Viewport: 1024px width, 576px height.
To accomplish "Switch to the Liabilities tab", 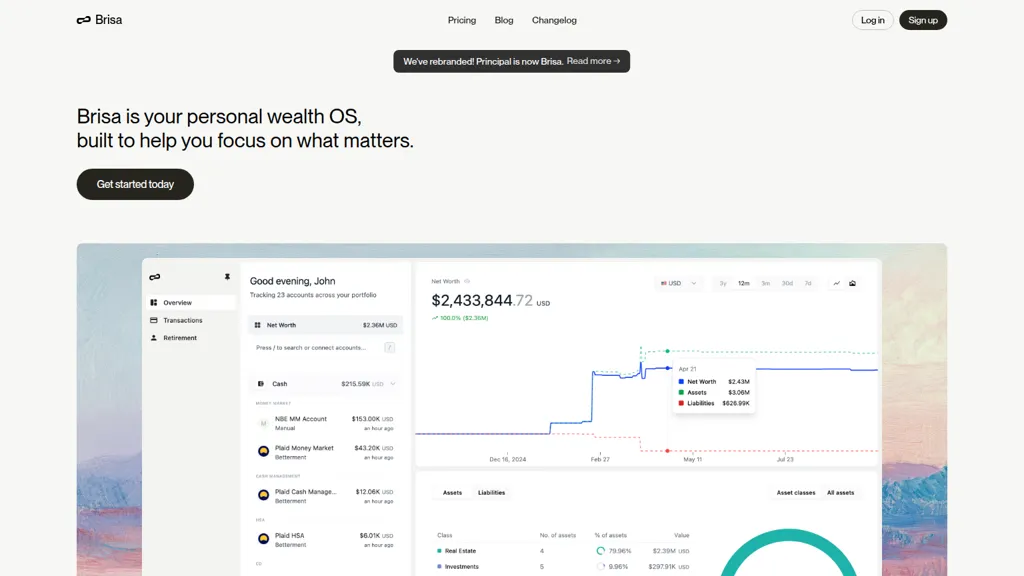I will [x=491, y=493].
